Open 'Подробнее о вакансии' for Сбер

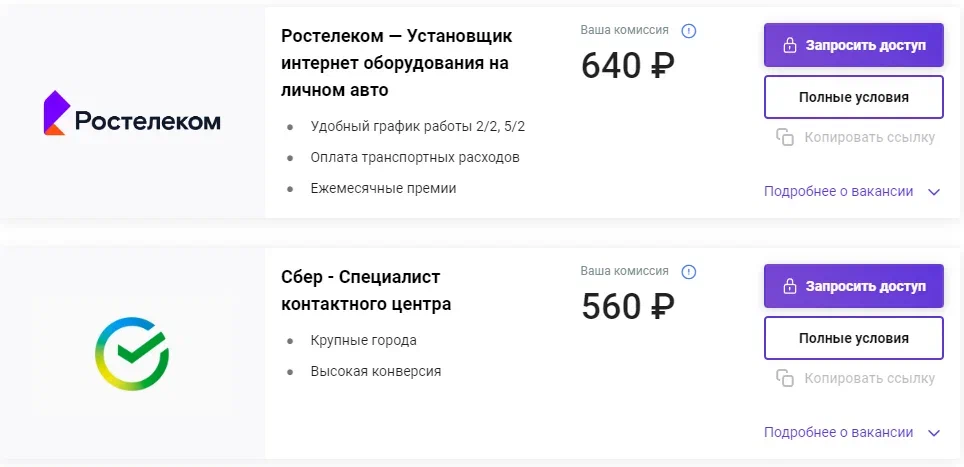pos(839,432)
